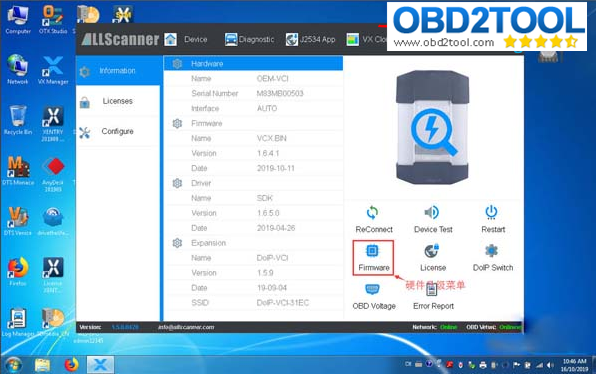Screen dimensions: 596x375
Task: Open the Computer desktop icon
Action: (x=18, y=20)
